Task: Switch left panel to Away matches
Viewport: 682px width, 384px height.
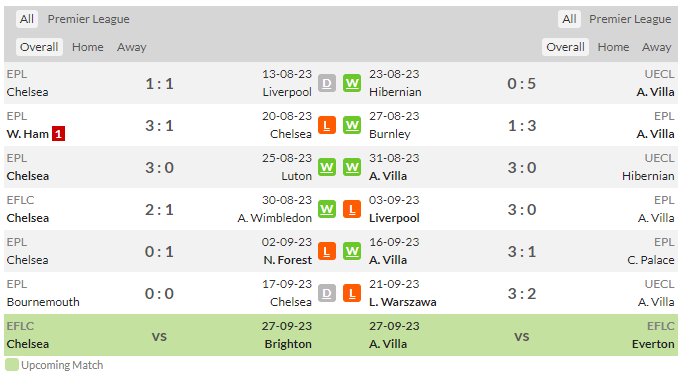Action: 131,47
